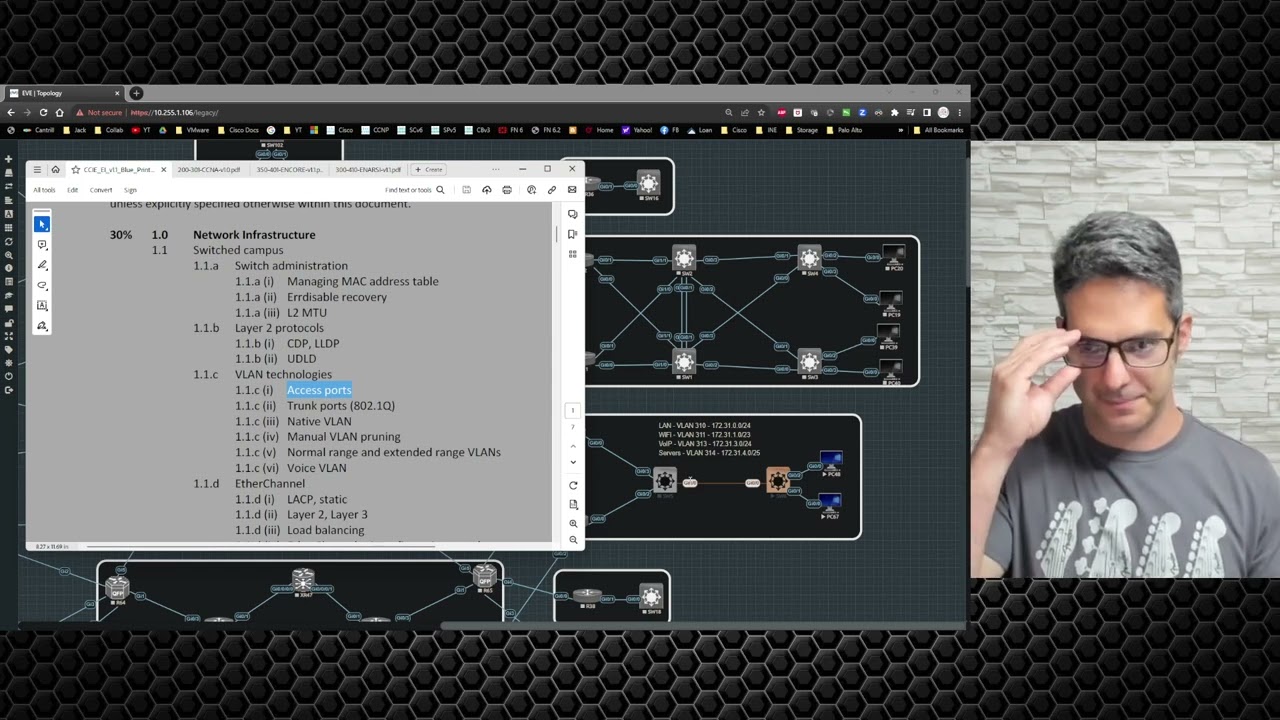Click EVE add object plus icon
Screen dimensions: 1280x720
click(9, 159)
